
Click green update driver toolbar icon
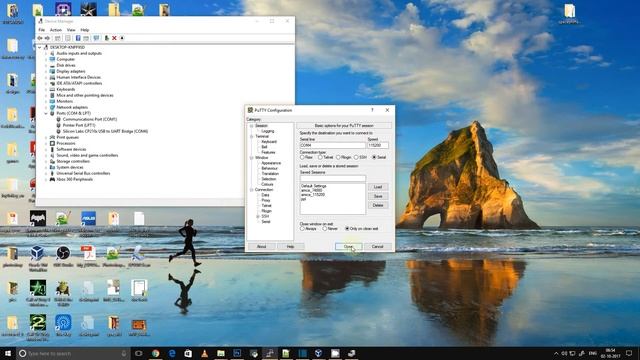click(x=107, y=38)
